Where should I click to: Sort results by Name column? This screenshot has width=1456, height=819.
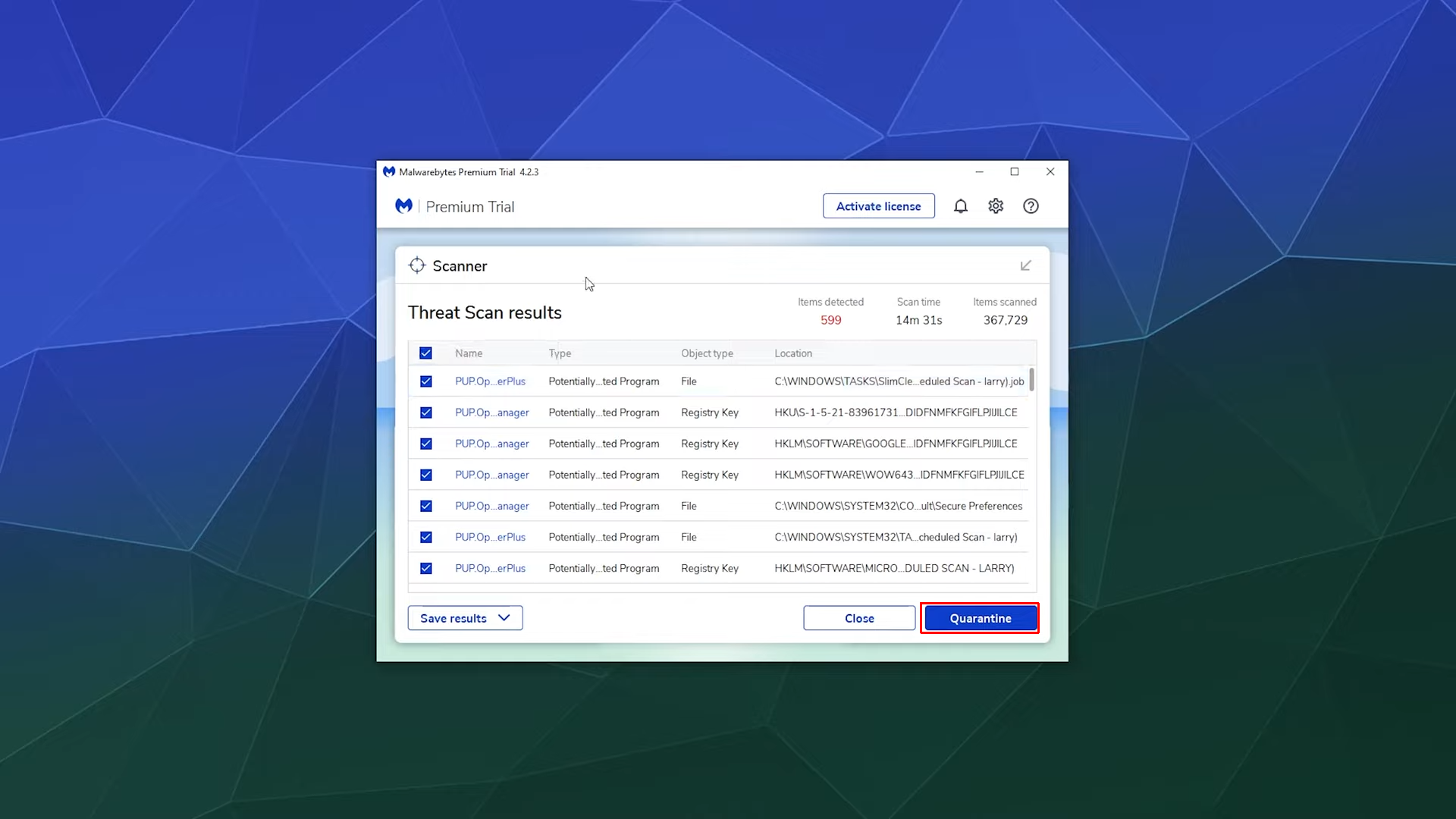point(469,353)
